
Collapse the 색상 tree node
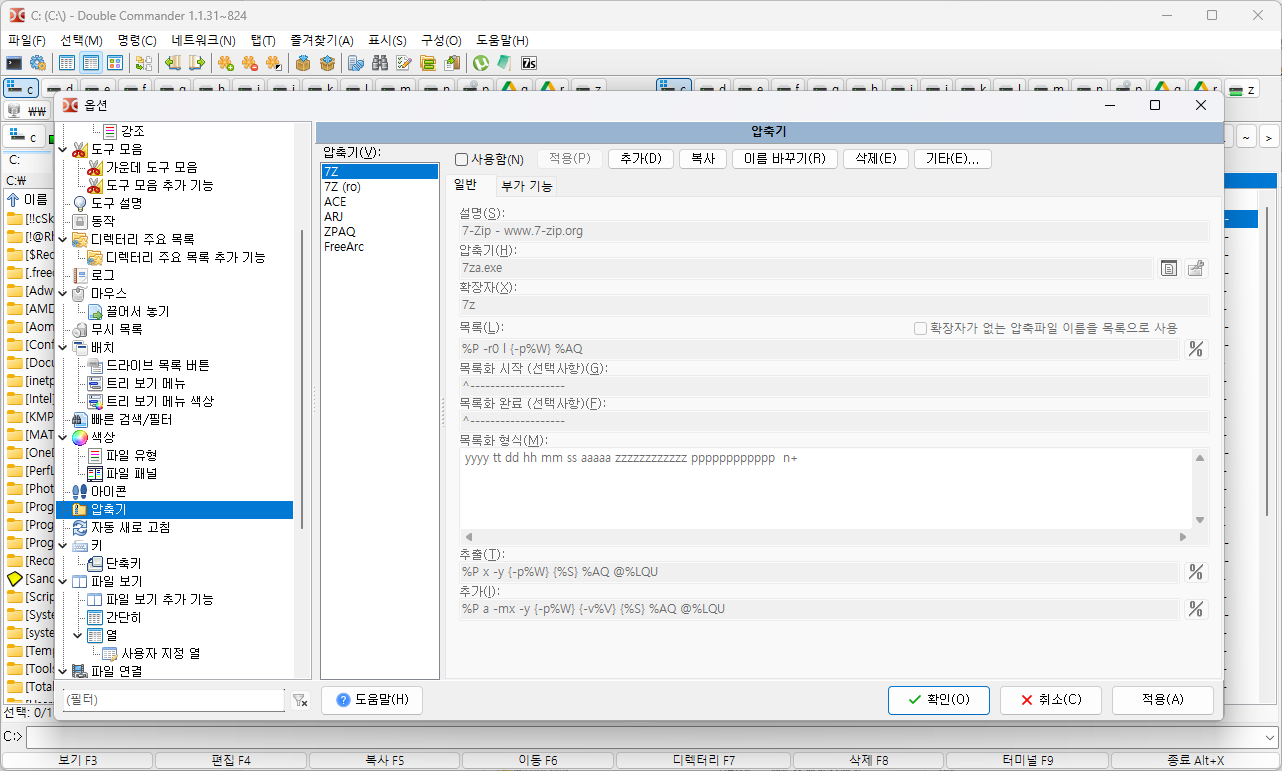[64, 437]
